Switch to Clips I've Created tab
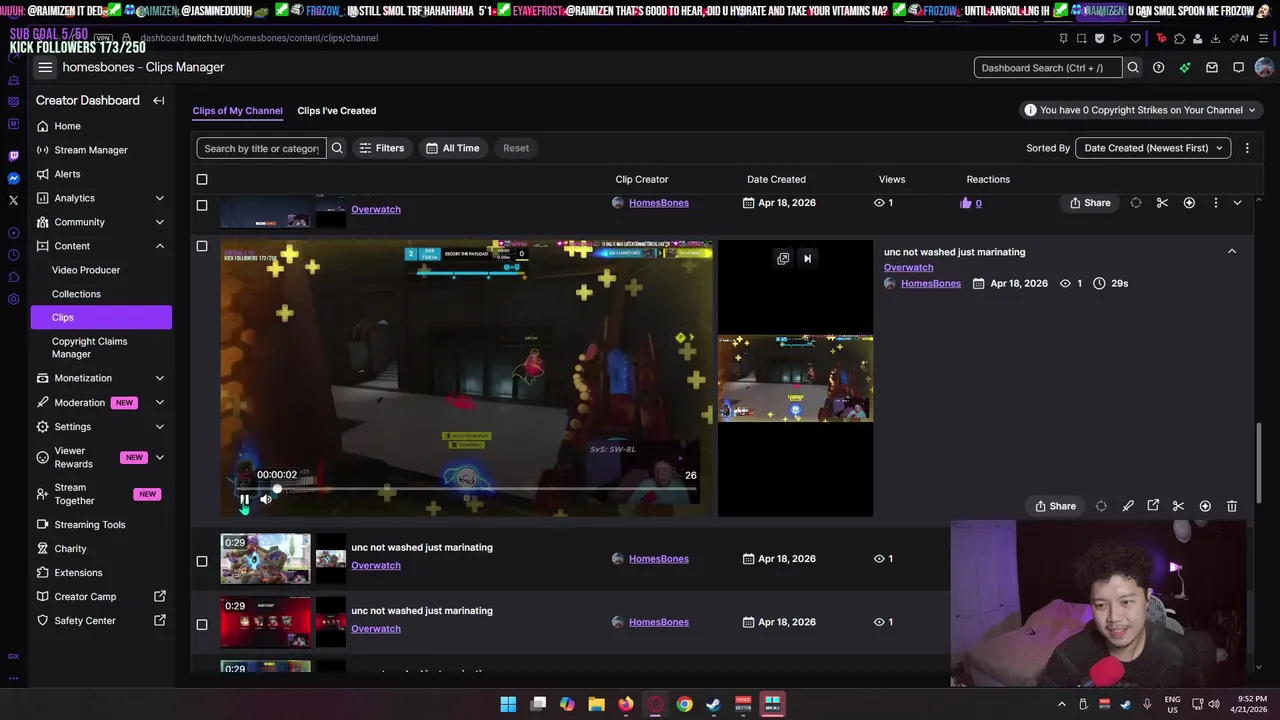The height and width of the screenshot is (720, 1280). pos(337,111)
